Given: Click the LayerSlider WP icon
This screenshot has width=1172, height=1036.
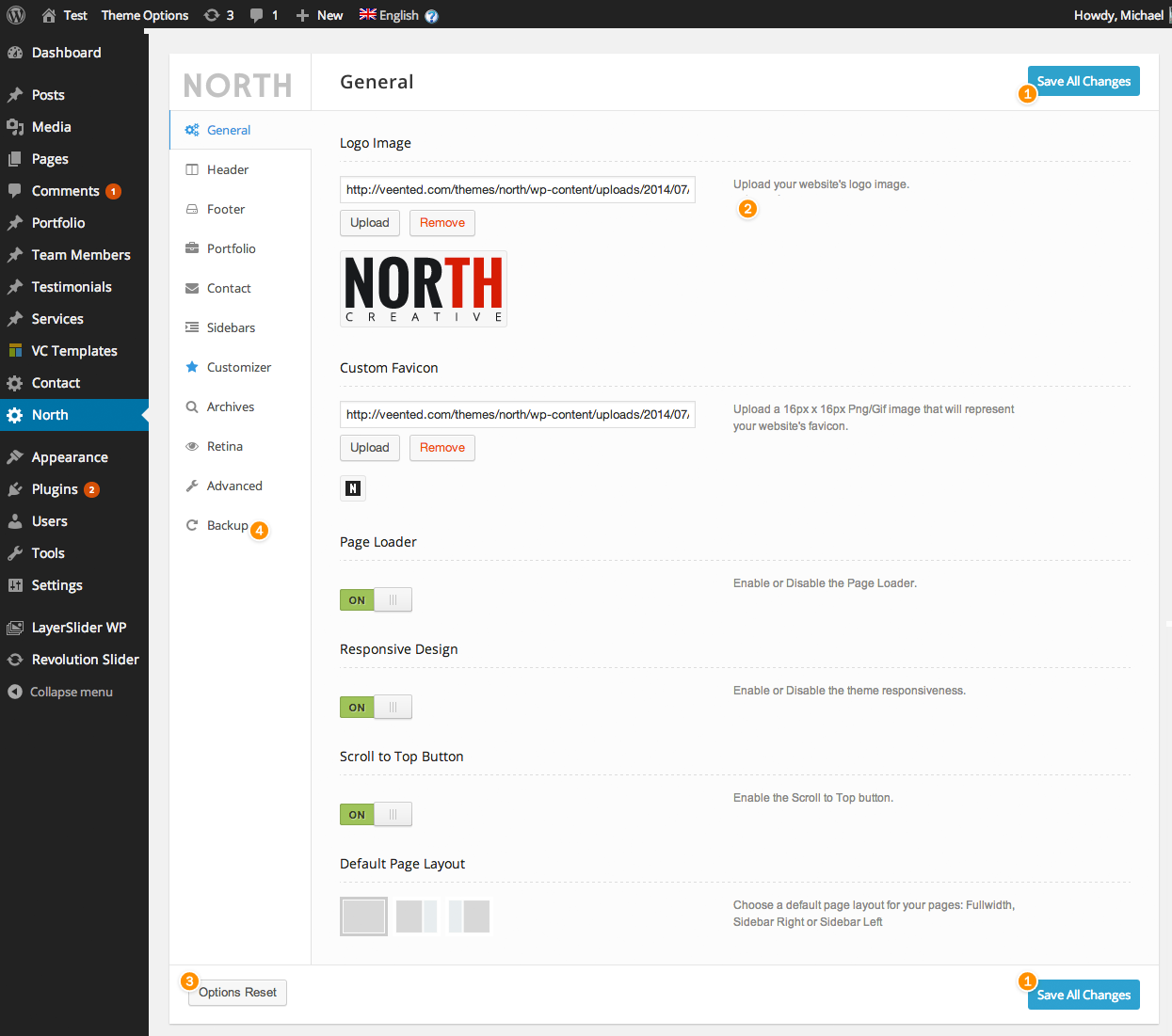Looking at the screenshot, I should pos(15,628).
